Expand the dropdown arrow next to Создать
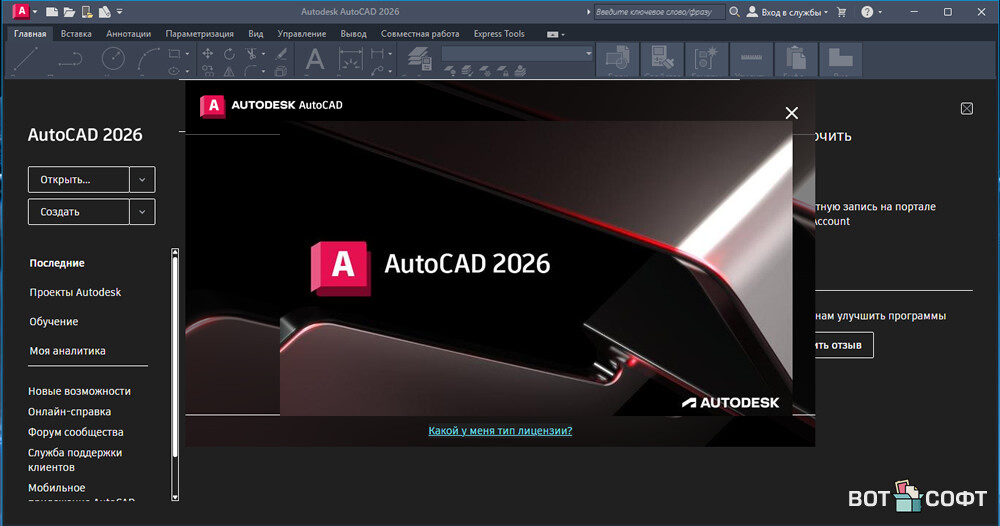Image resolution: width=1000 pixels, height=526 pixels. click(143, 212)
